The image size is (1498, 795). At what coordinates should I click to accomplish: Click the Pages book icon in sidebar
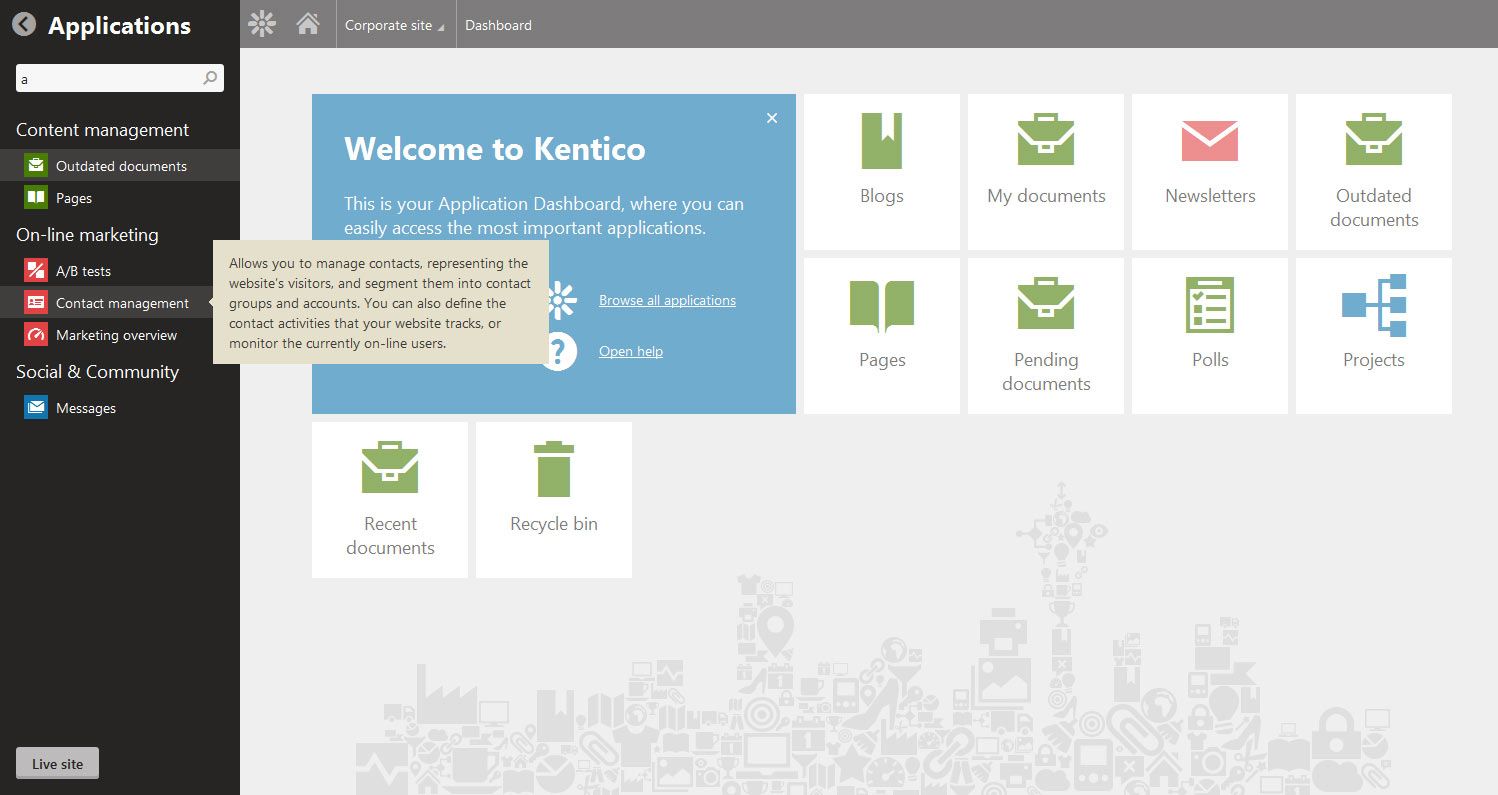click(36, 198)
